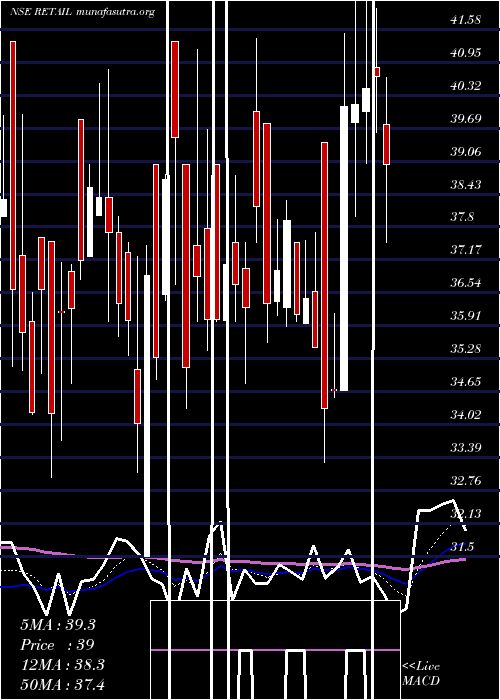Select the 34.65 price axis label

466,382
